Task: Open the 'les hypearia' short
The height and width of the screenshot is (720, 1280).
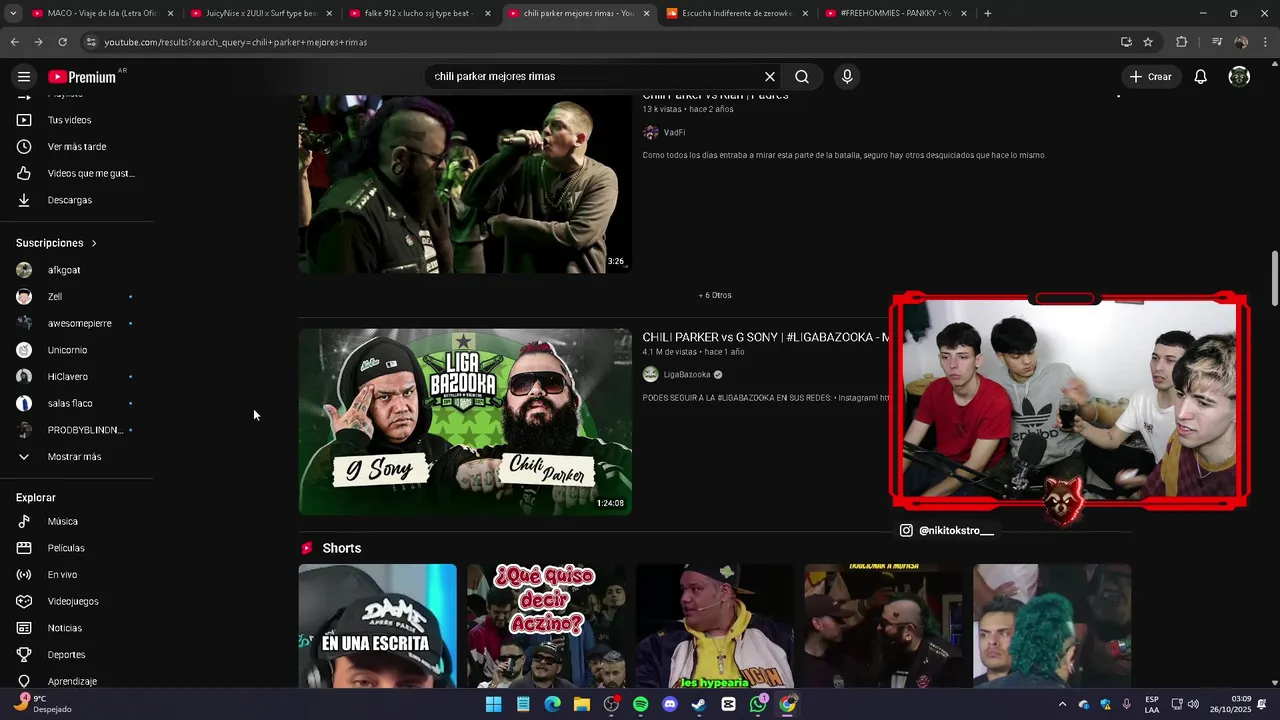Action: pyautogui.click(x=715, y=626)
